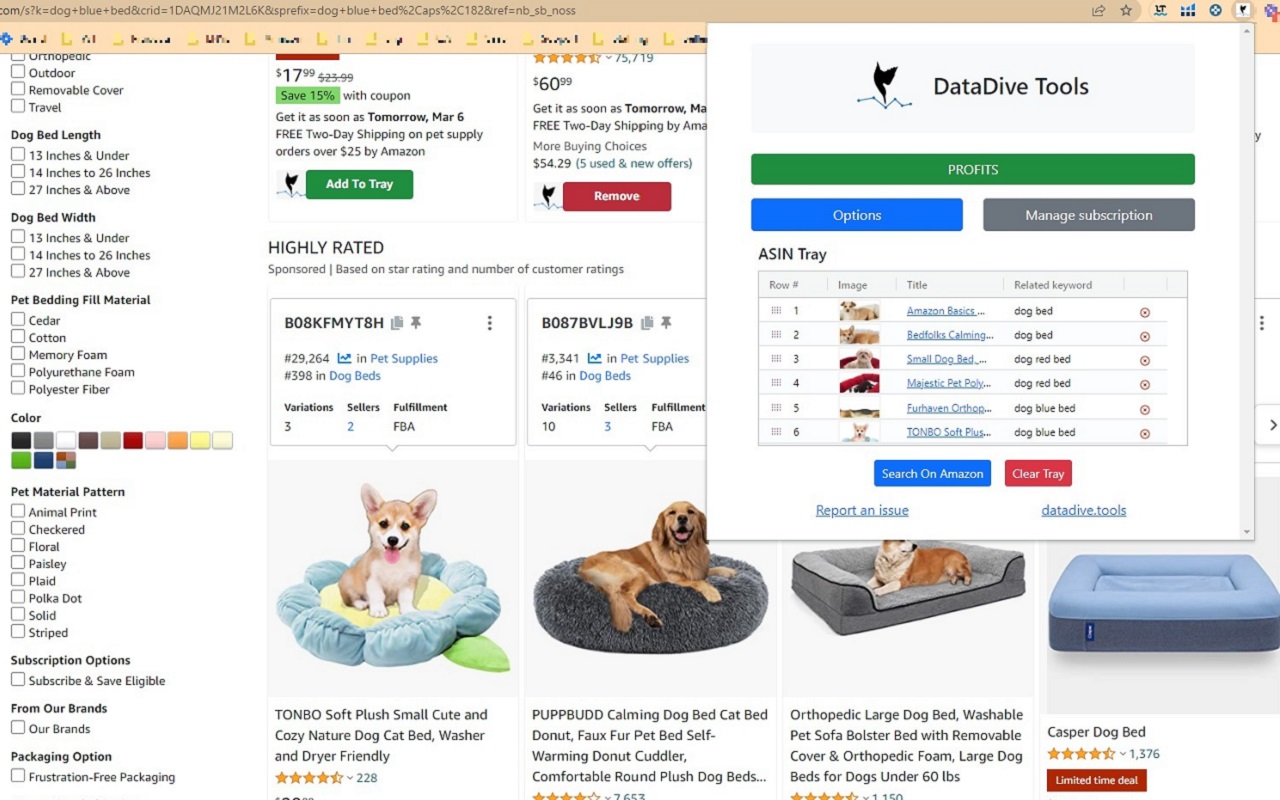Enable the Subscribe & Save Eligible checkbox

click(x=18, y=680)
